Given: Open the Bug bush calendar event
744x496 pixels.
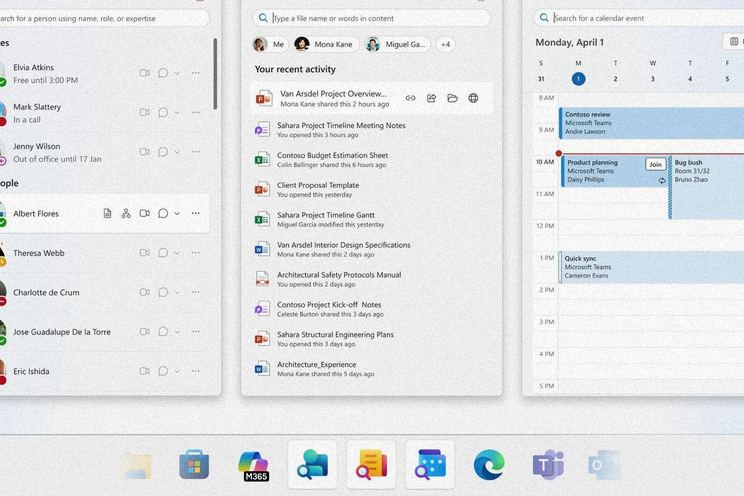Looking at the screenshot, I should tap(707, 187).
